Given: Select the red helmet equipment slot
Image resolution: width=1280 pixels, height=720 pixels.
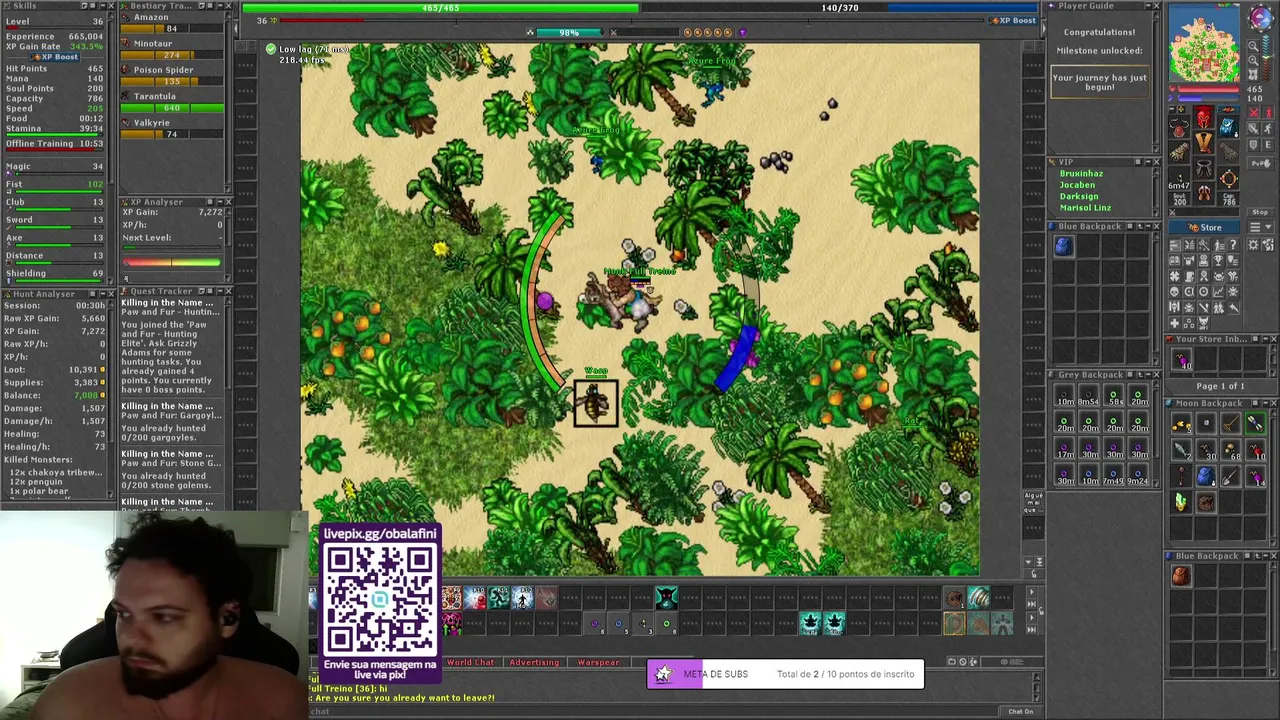Looking at the screenshot, I should [x=1204, y=118].
